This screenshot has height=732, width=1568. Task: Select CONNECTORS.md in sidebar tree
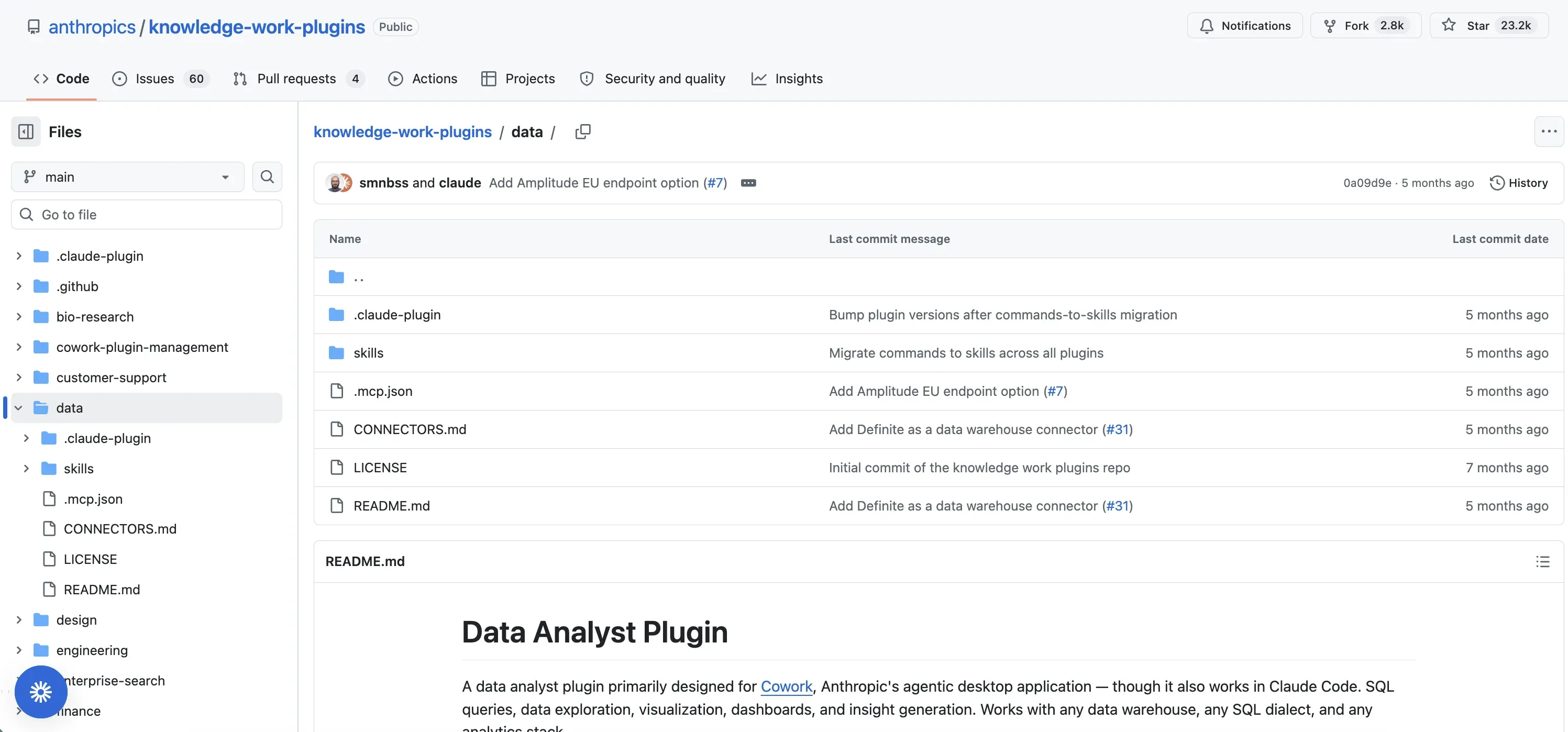pos(120,529)
